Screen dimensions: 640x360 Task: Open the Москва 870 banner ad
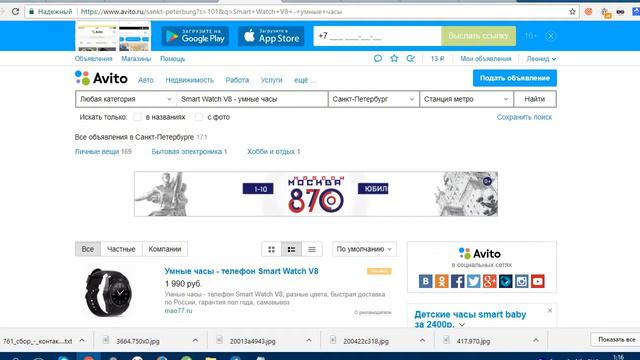point(316,194)
